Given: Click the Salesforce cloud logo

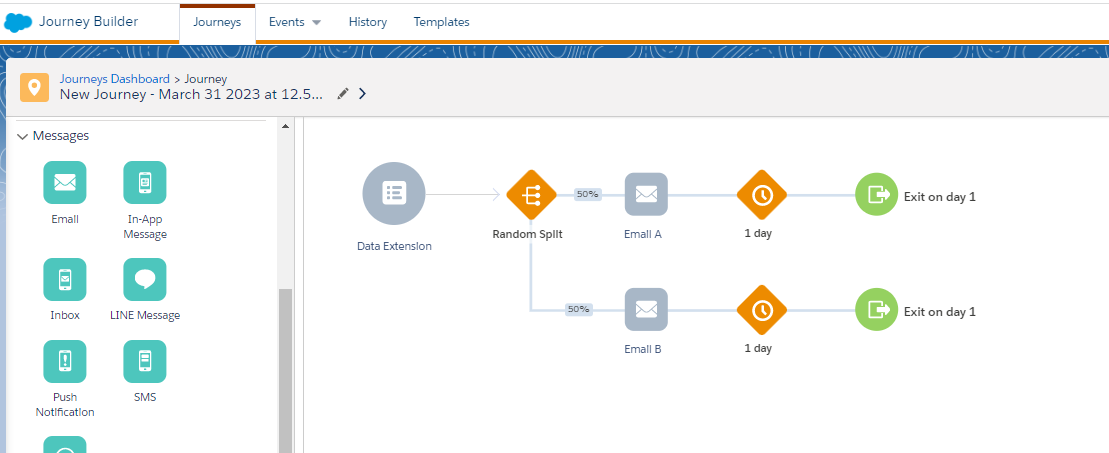Looking at the screenshot, I should [18, 22].
